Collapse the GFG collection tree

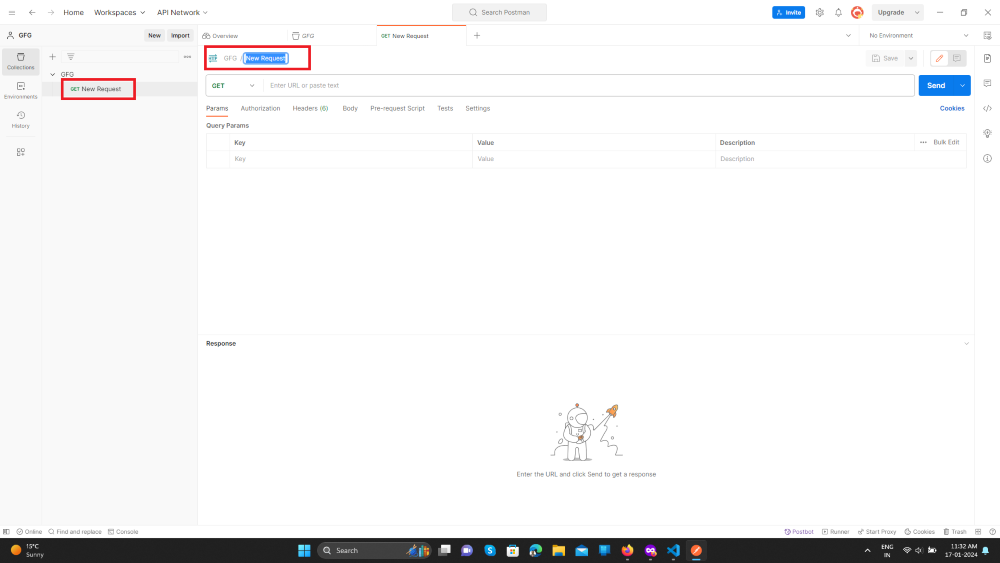coord(52,75)
